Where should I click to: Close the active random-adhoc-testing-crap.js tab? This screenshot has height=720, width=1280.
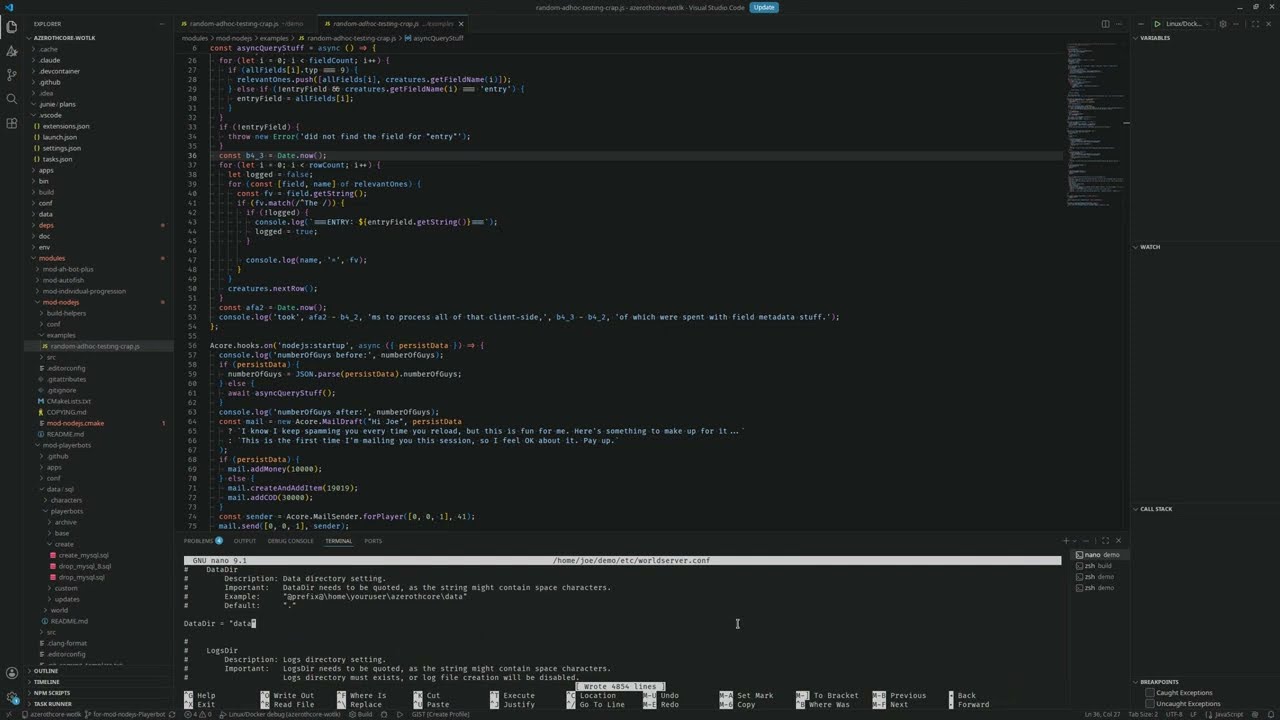tap(461, 23)
